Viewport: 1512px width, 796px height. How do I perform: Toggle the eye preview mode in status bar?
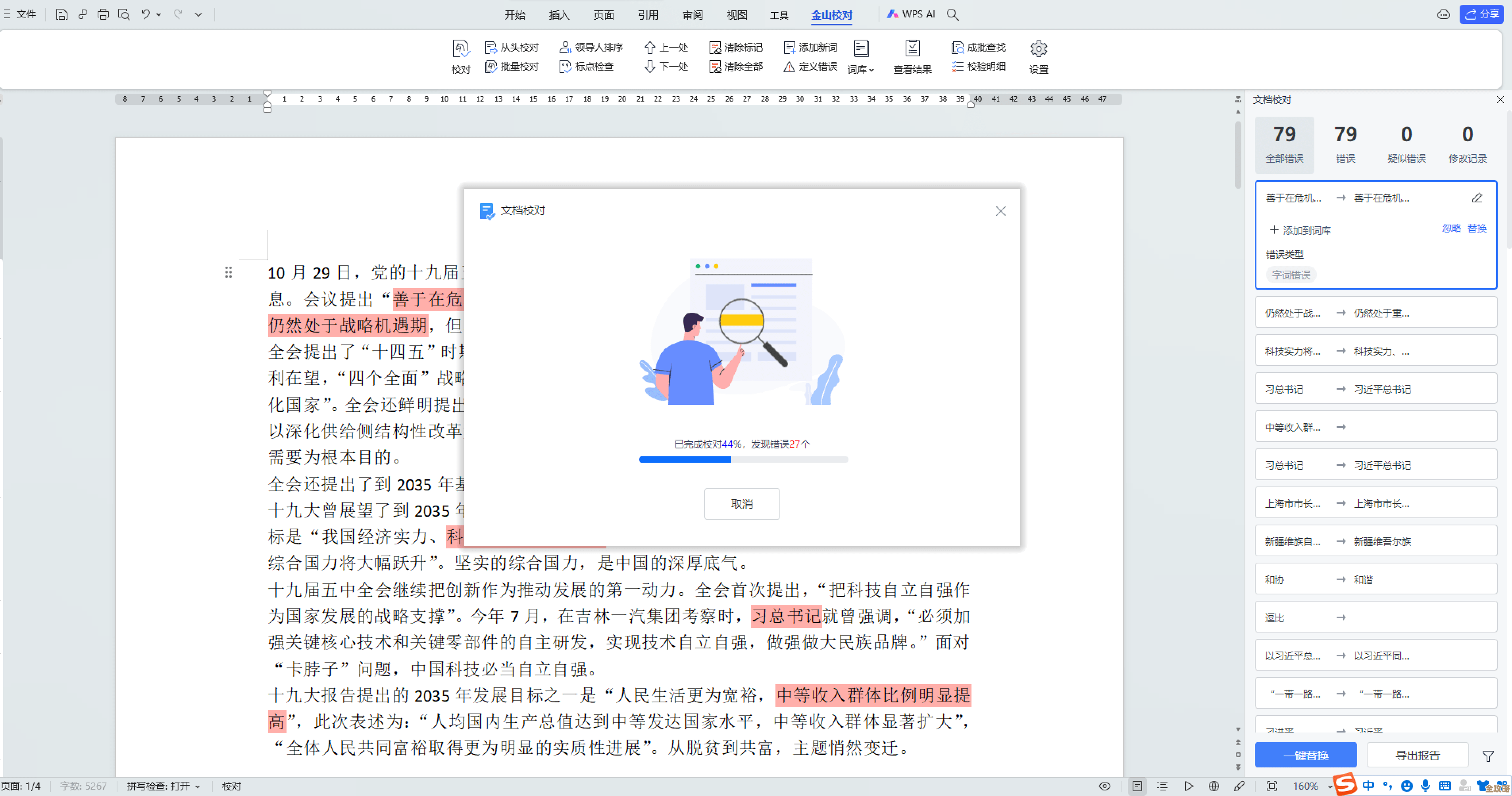click(x=1104, y=785)
